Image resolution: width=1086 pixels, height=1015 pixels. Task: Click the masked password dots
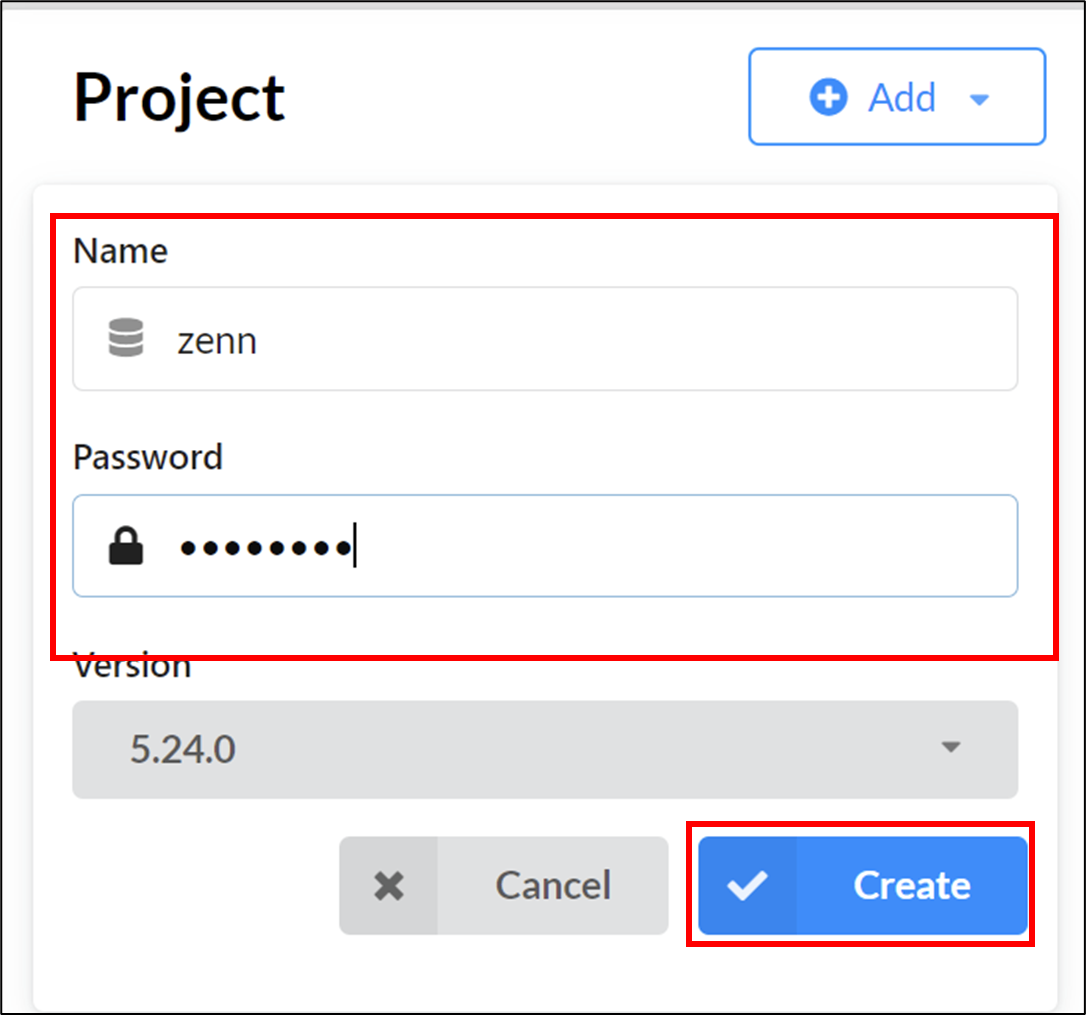click(x=265, y=548)
